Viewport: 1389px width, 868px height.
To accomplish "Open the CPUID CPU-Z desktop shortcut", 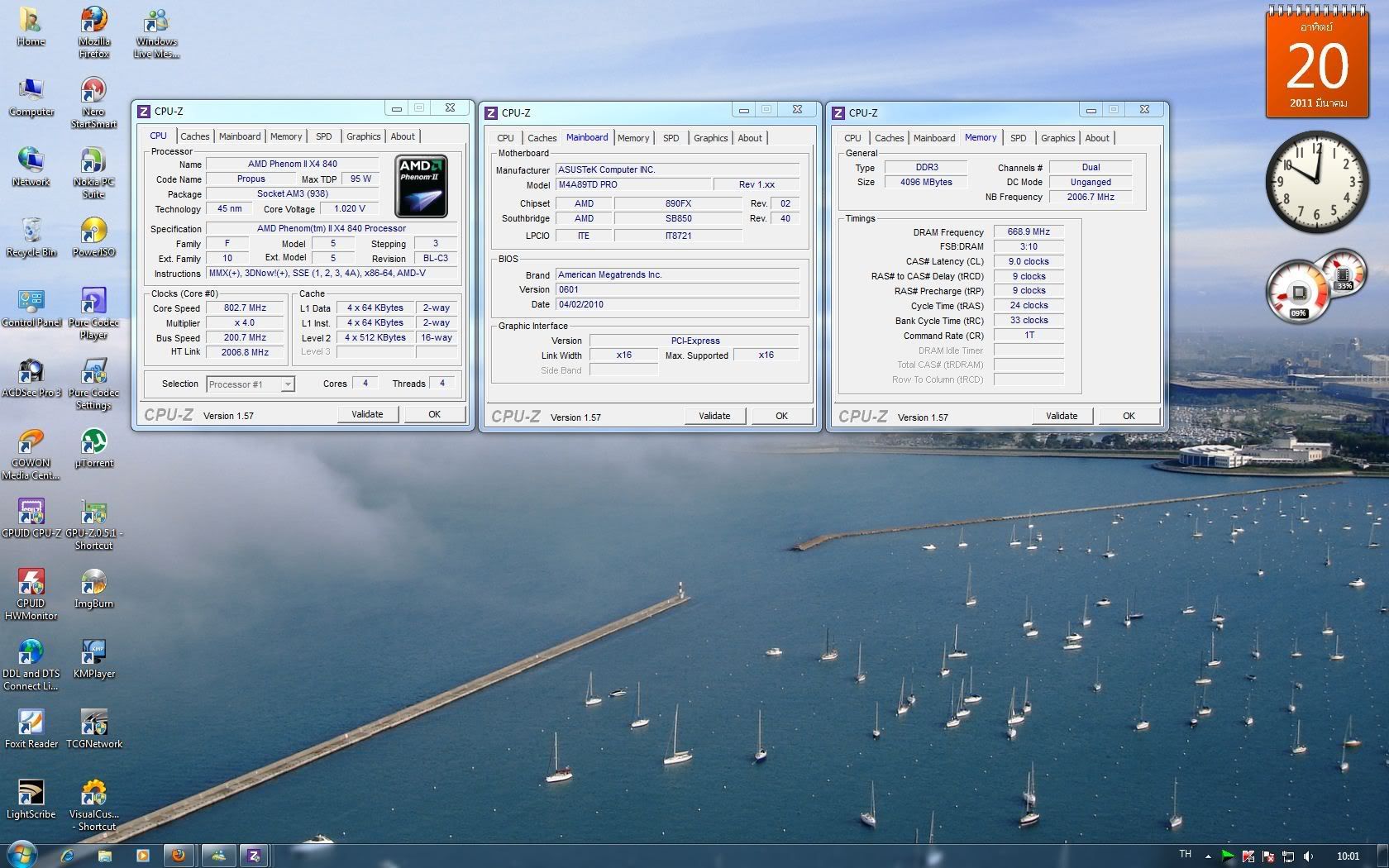I will click(31, 514).
